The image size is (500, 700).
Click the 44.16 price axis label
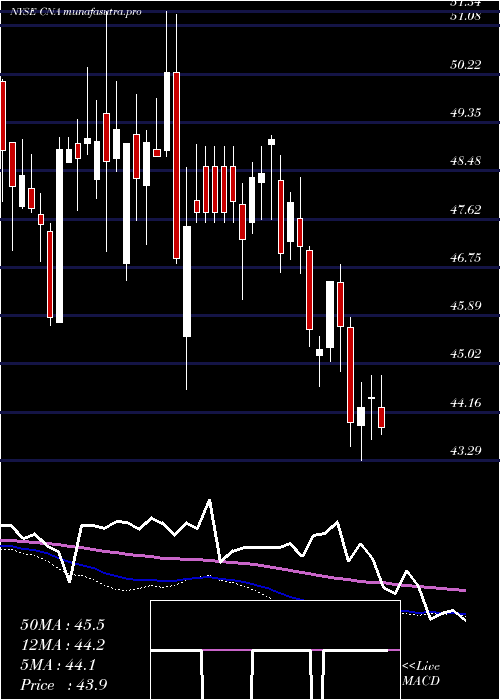466,403
